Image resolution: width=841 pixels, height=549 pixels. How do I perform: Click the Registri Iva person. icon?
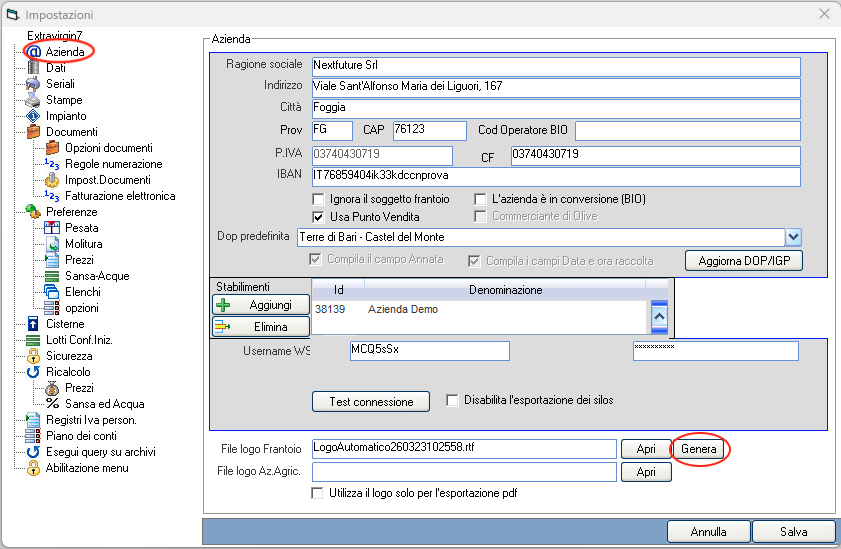pyautogui.click(x=33, y=420)
